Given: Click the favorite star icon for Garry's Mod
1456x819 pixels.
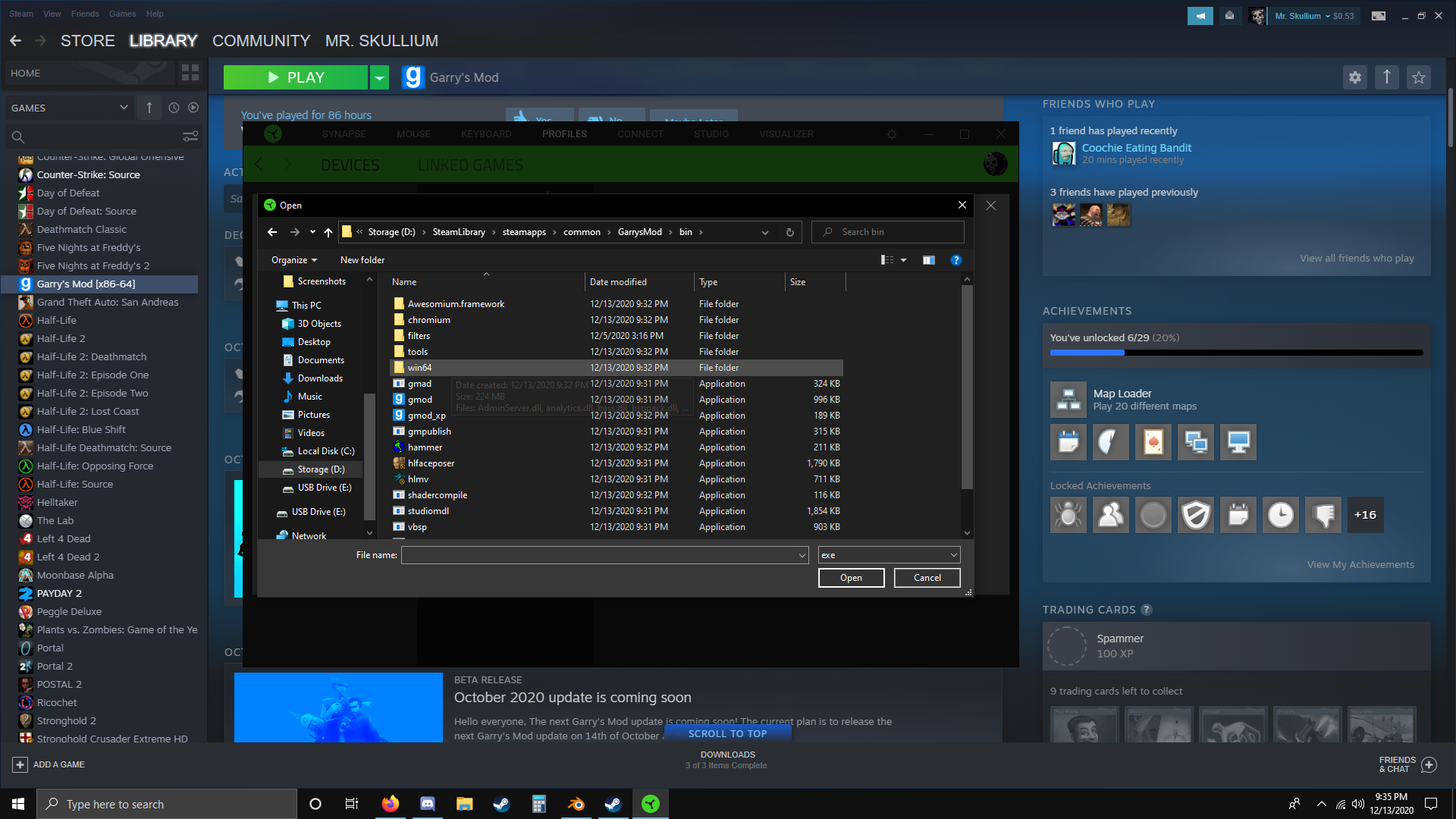Looking at the screenshot, I should tap(1418, 77).
